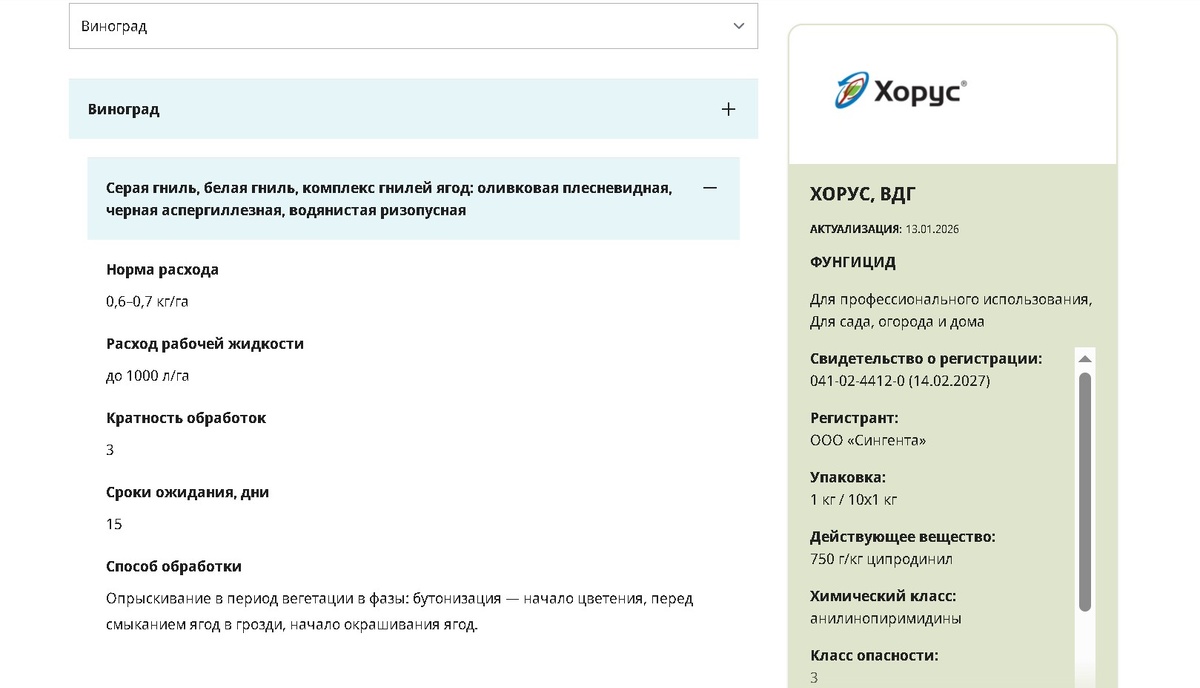
Task: Click the Действующее вещество label
Action: click(903, 537)
